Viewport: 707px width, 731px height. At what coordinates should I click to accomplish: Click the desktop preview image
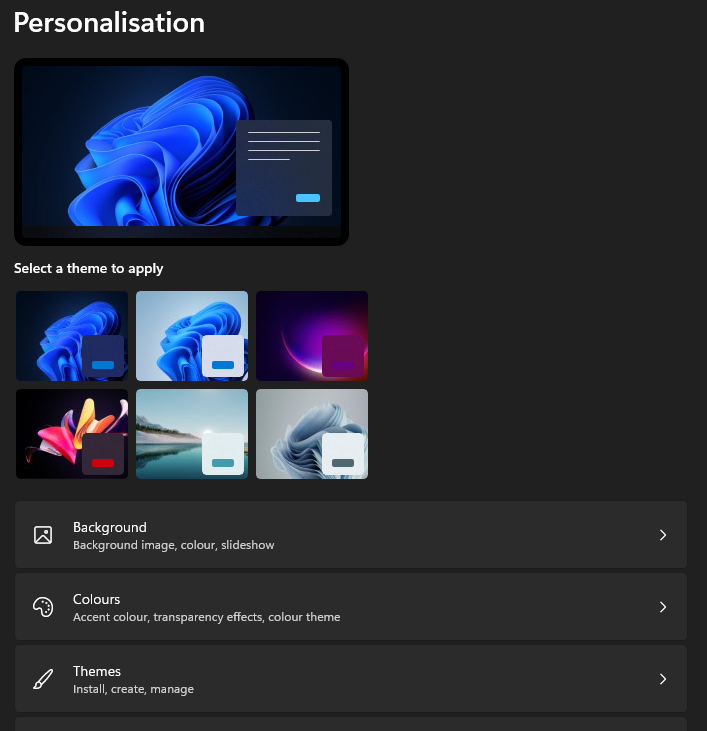pos(181,152)
